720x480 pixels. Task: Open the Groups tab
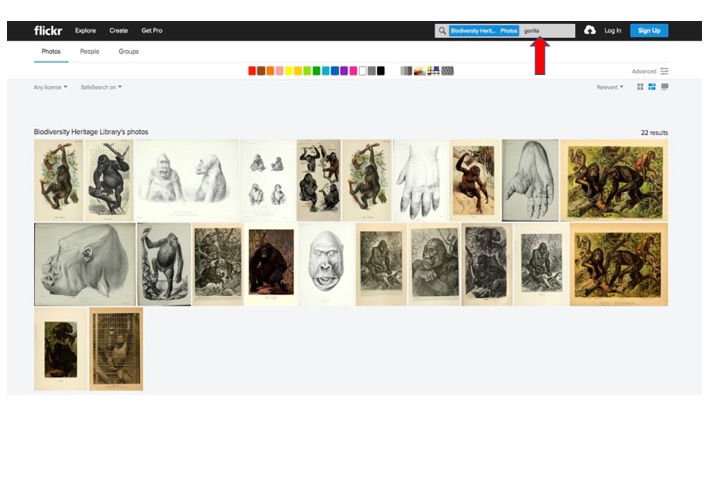click(x=129, y=51)
